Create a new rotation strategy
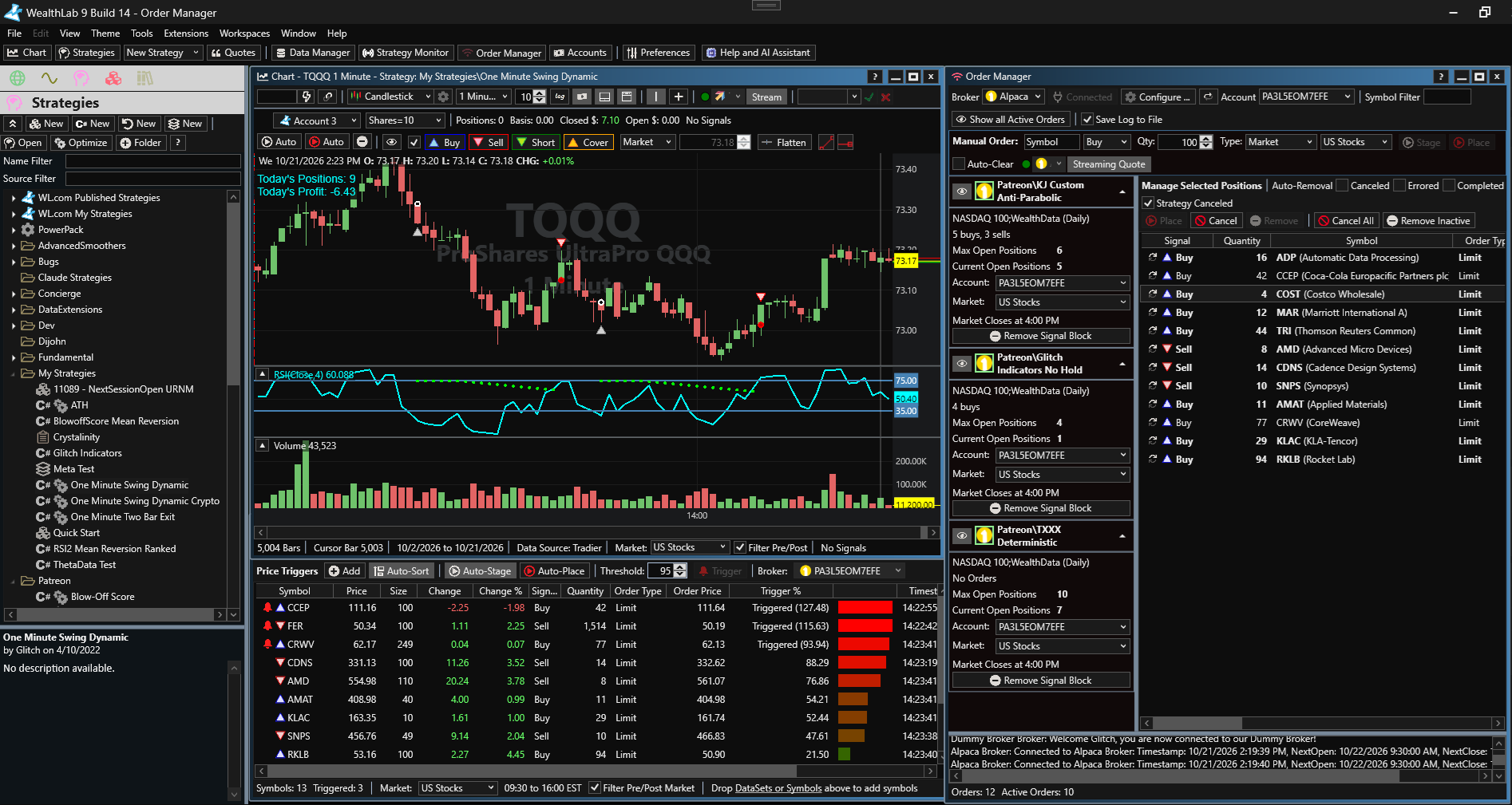Screen dimensions: 1512x805 139,124
